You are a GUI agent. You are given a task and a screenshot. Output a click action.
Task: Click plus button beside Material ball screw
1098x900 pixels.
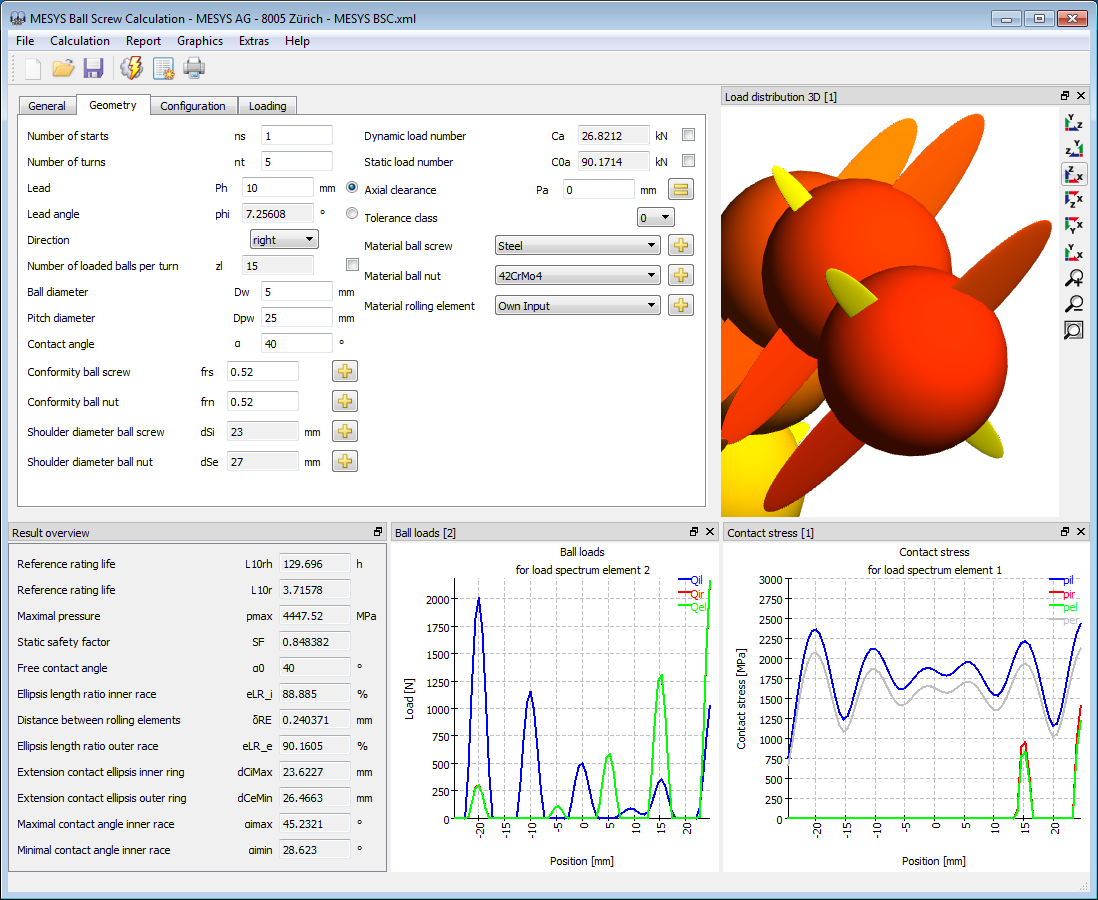click(681, 246)
